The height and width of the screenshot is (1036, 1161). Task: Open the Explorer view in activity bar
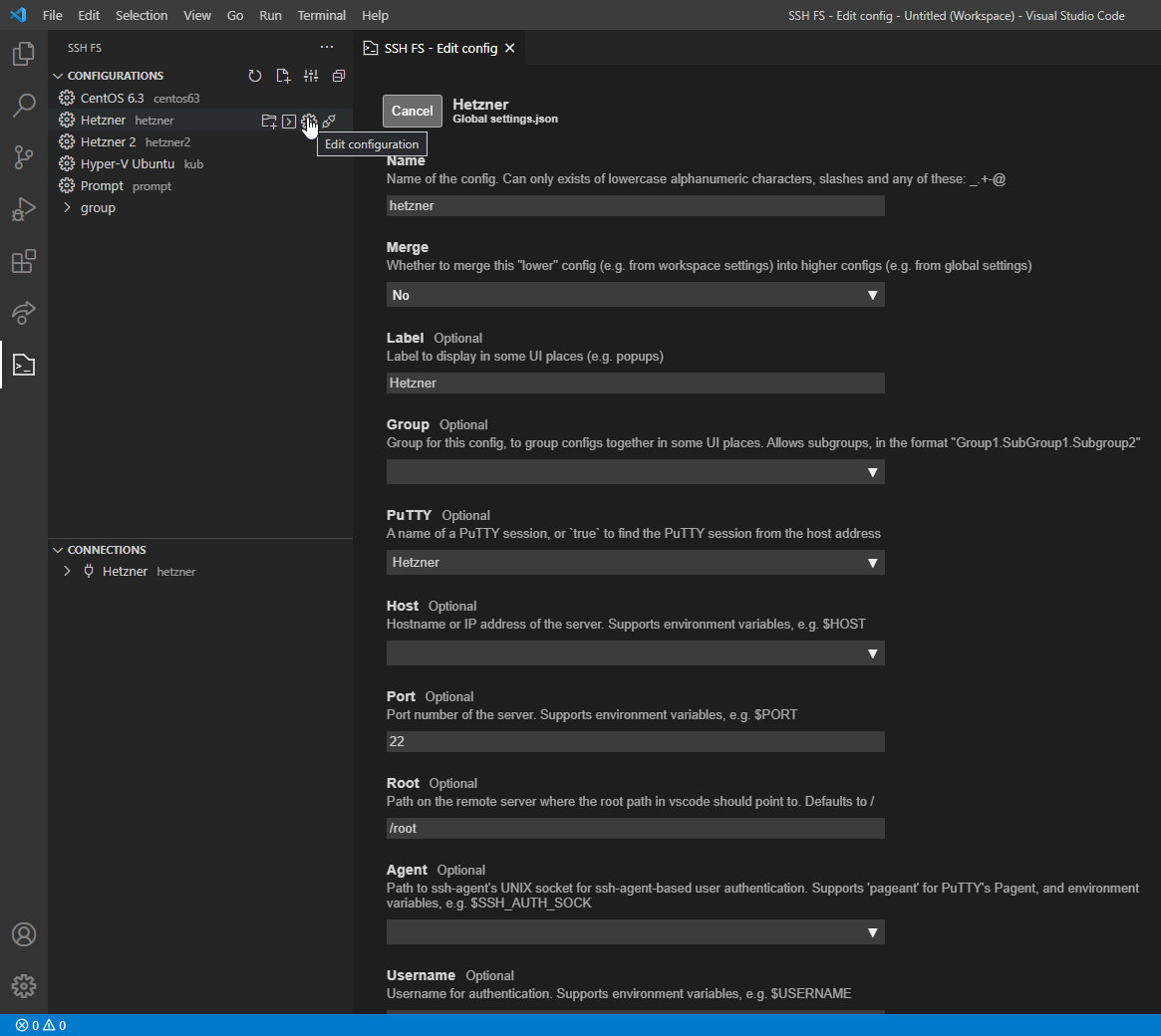pyautogui.click(x=24, y=53)
